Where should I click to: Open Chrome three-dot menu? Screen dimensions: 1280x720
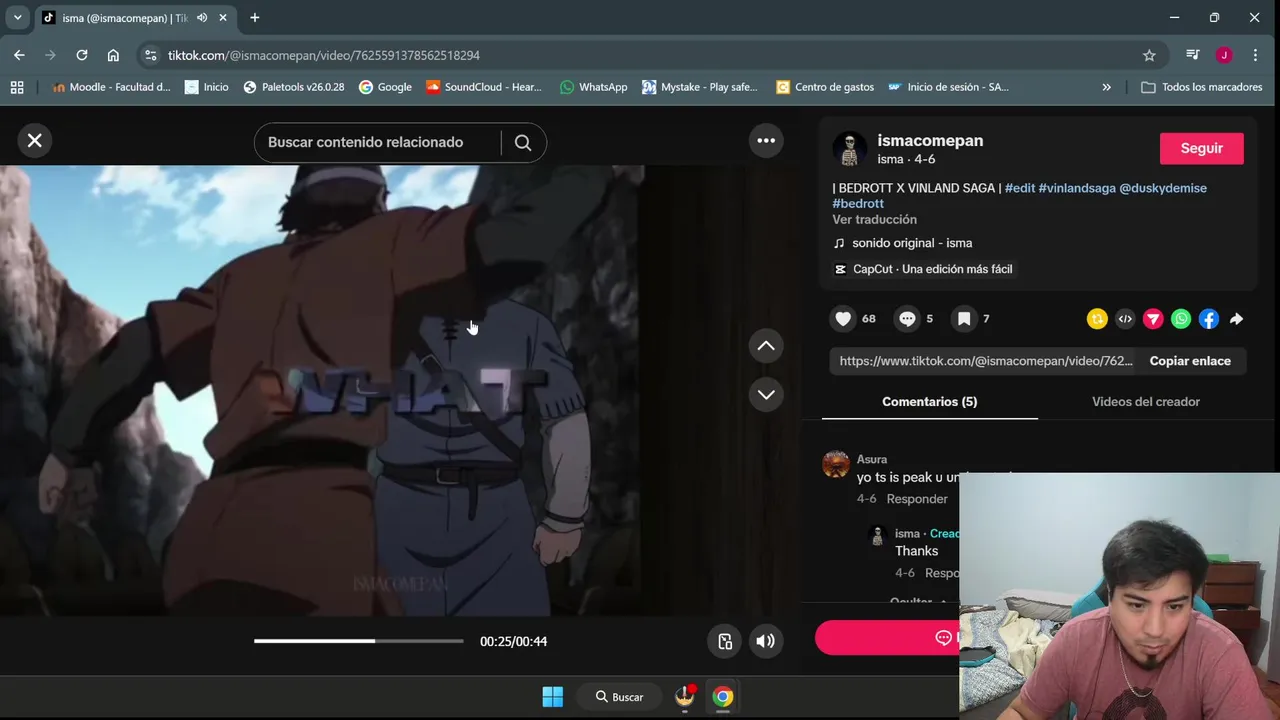(1256, 55)
